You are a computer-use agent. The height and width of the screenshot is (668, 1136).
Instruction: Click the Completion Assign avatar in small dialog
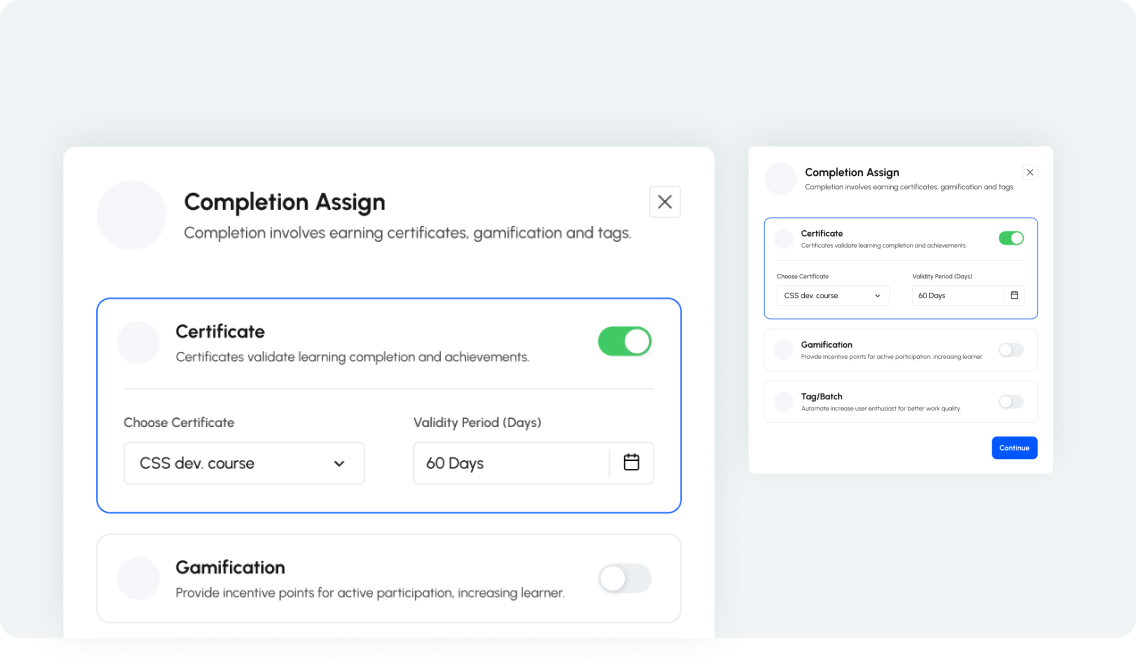[780, 178]
